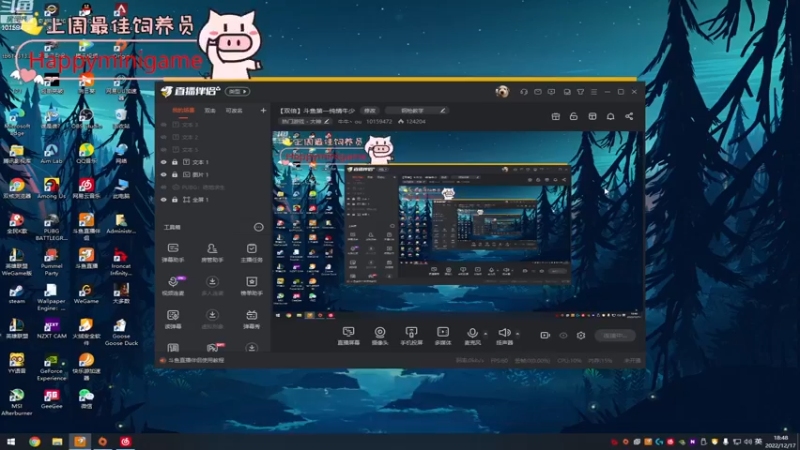Open File Explorer from the taskbar
Viewport: 800px width, 450px height.
point(57,441)
